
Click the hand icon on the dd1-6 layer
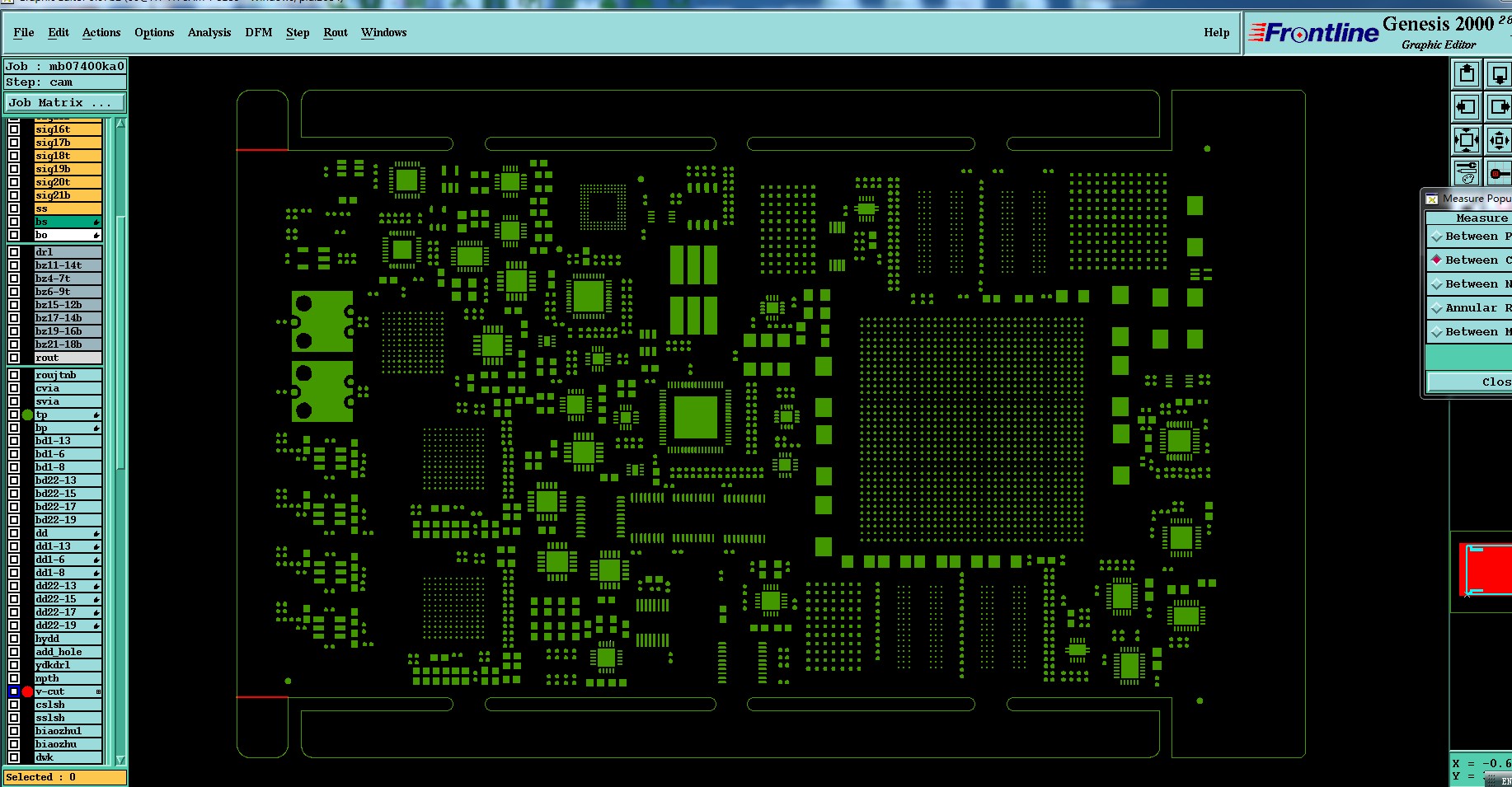pyautogui.click(x=96, y=560)
